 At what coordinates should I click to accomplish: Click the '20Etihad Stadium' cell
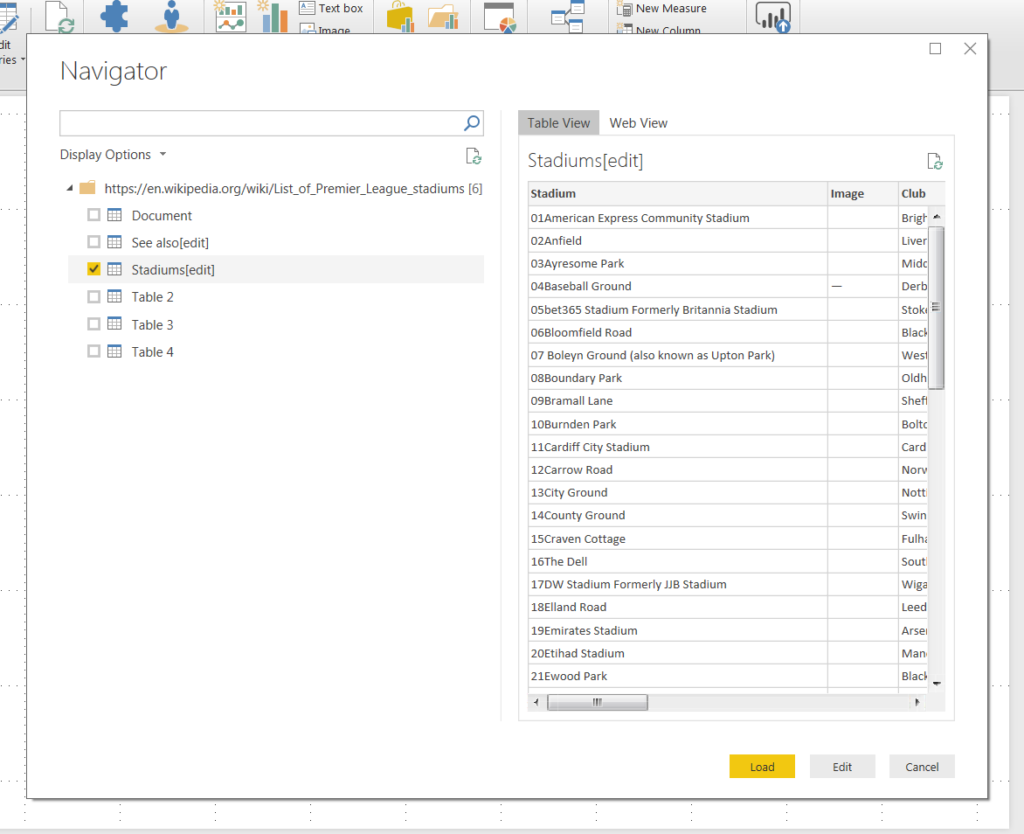tap(678, 653)
